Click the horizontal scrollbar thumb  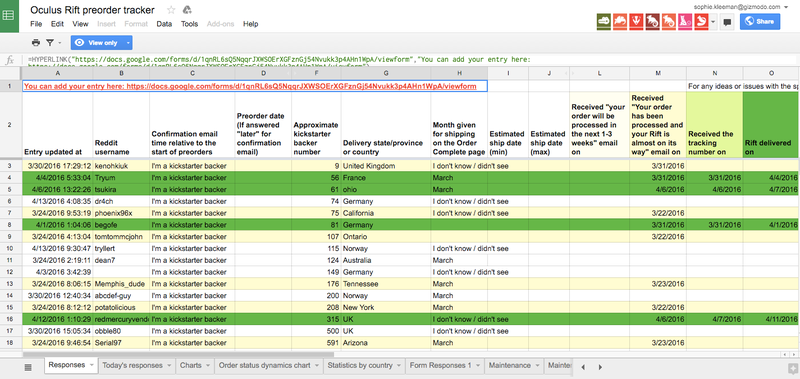point(178,354)
